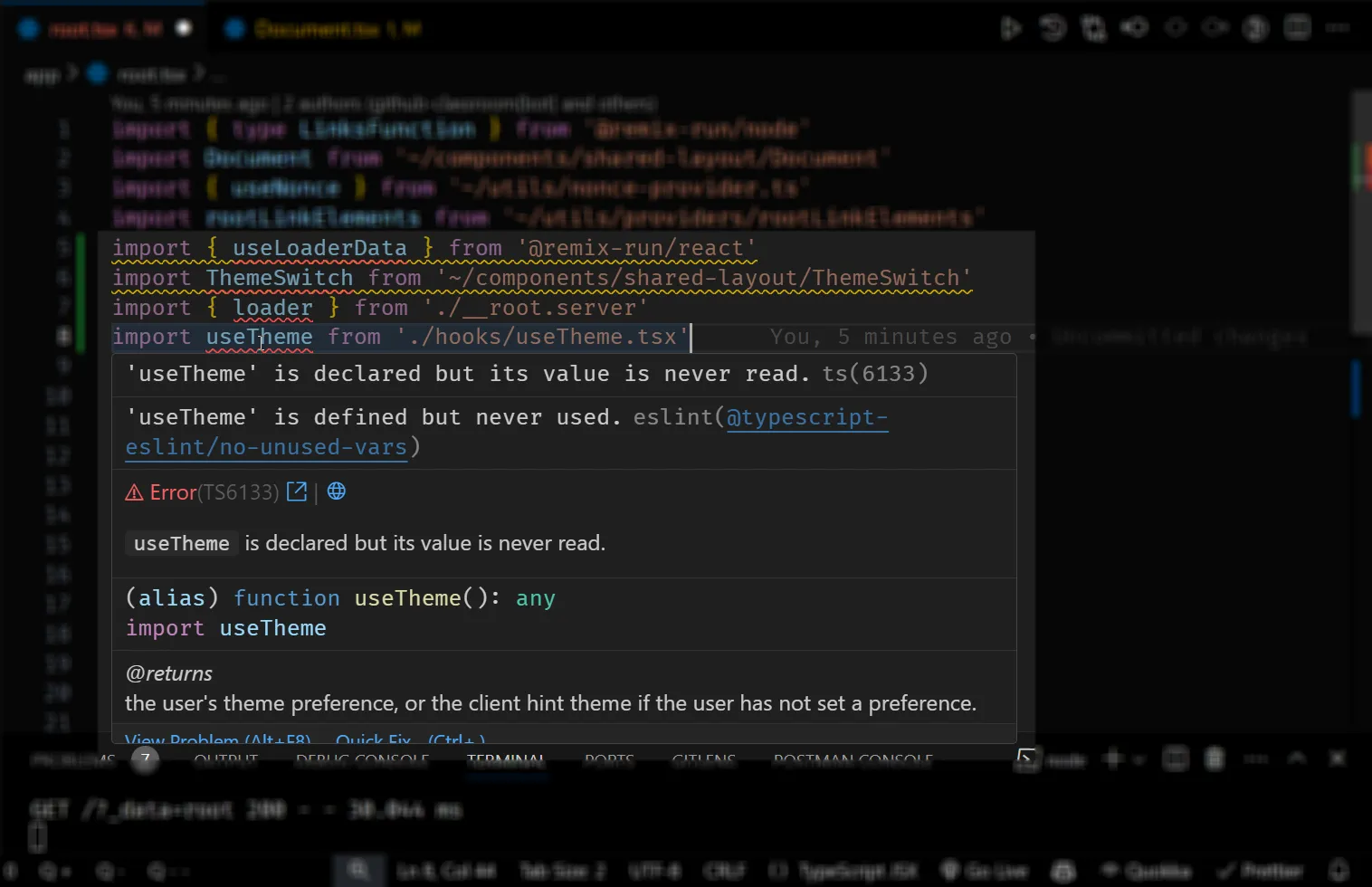Click 'useLoaderData' in the import line
Viewport: 1372px width, 887px height.
click(319, 248)
